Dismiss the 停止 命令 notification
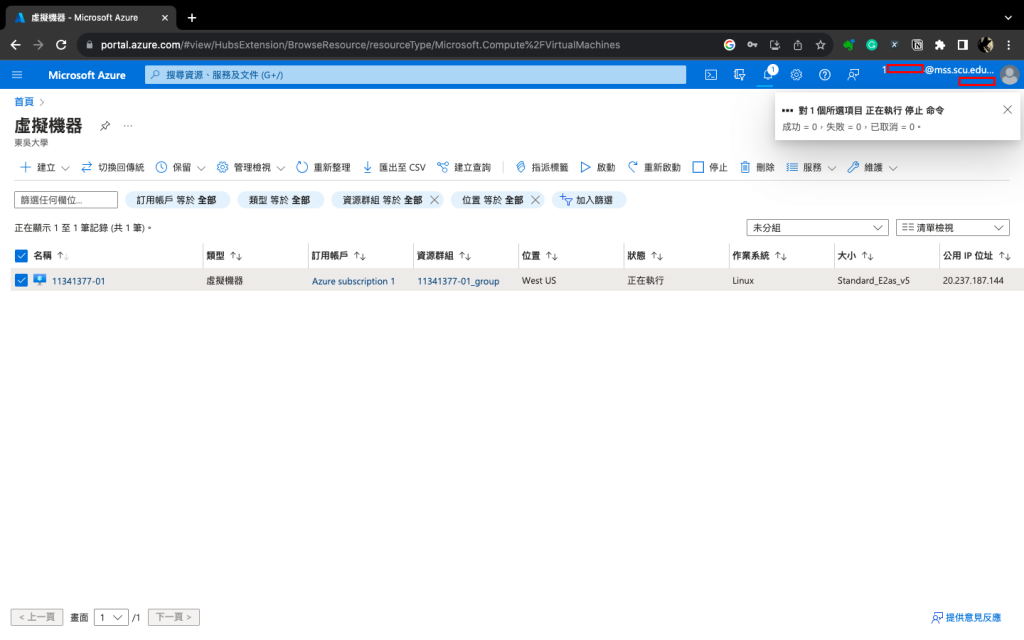Image resolution: width=1024 pixels, height=640 pixels. 1007,110
